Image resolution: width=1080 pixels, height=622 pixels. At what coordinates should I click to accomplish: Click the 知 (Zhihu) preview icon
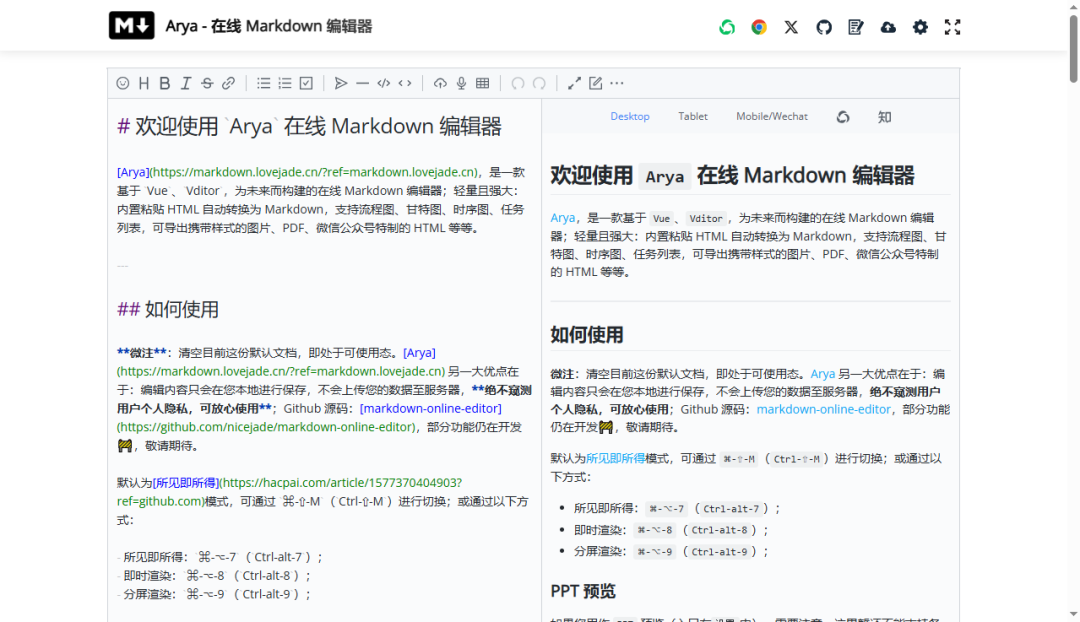[884, 117]
